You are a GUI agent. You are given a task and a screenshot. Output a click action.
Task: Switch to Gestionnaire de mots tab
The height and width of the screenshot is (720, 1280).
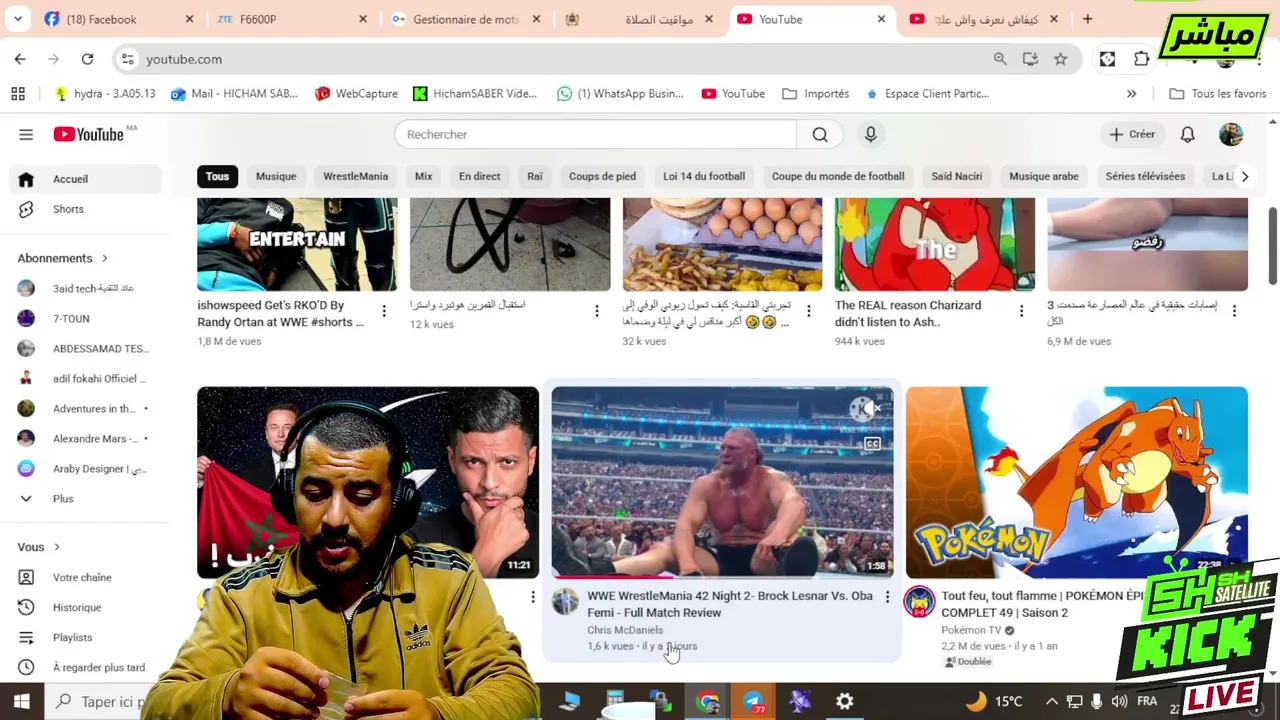pos(465,19)
